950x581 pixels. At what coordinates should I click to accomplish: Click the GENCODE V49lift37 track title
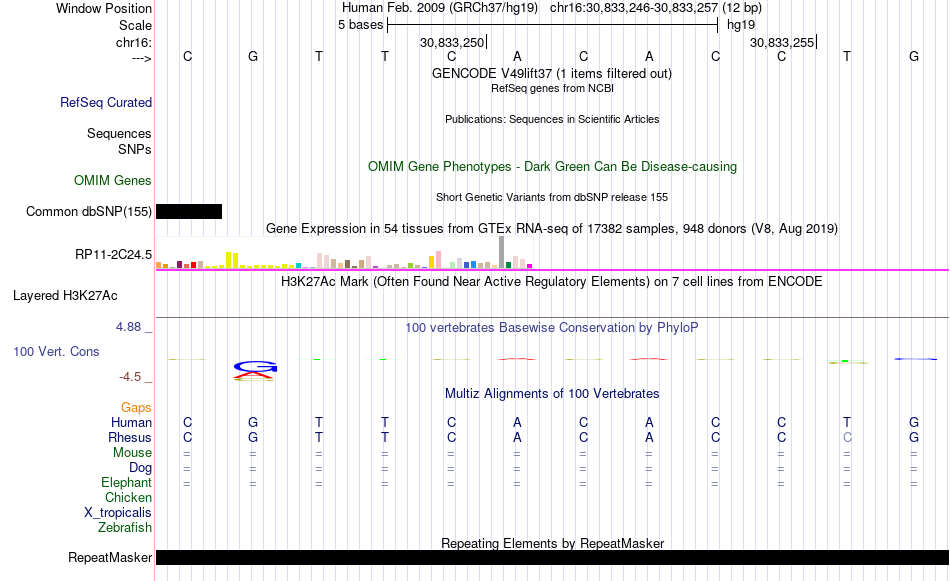tap(552, 73)
